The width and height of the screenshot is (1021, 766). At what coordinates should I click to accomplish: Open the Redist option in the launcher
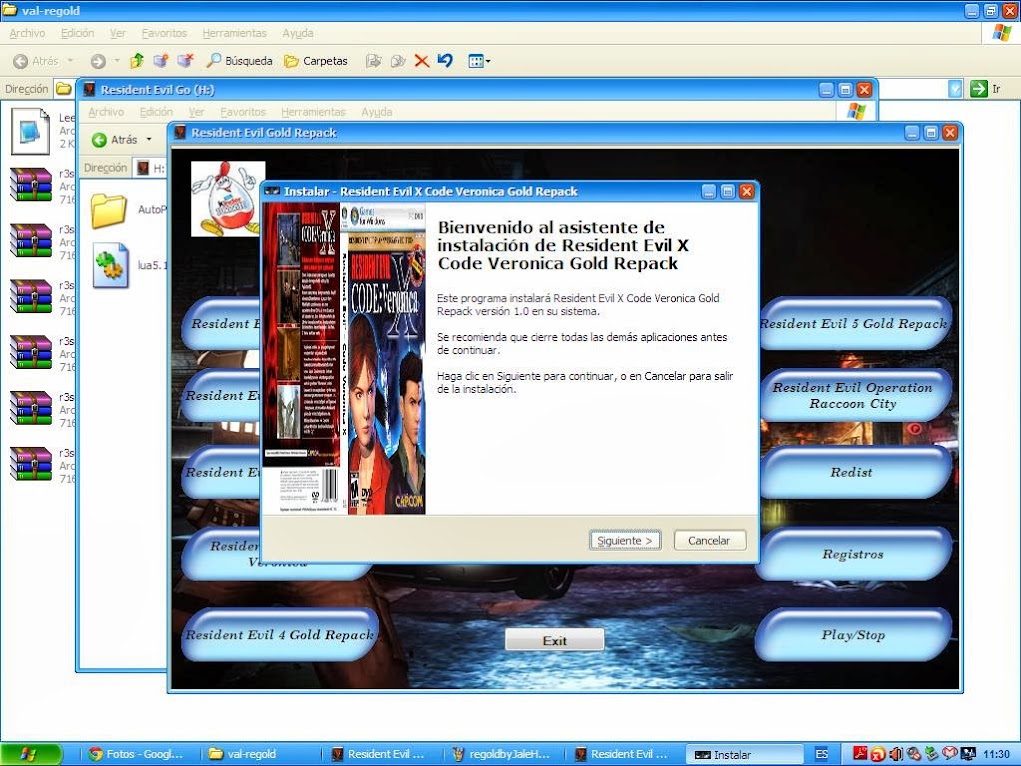pyautogui.click(x=853, y=472)
